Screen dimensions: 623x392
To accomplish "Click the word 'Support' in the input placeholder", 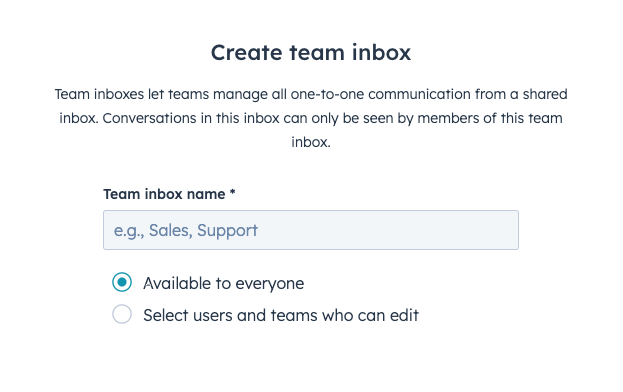I will pyautogui.click(x=228, y=231).
